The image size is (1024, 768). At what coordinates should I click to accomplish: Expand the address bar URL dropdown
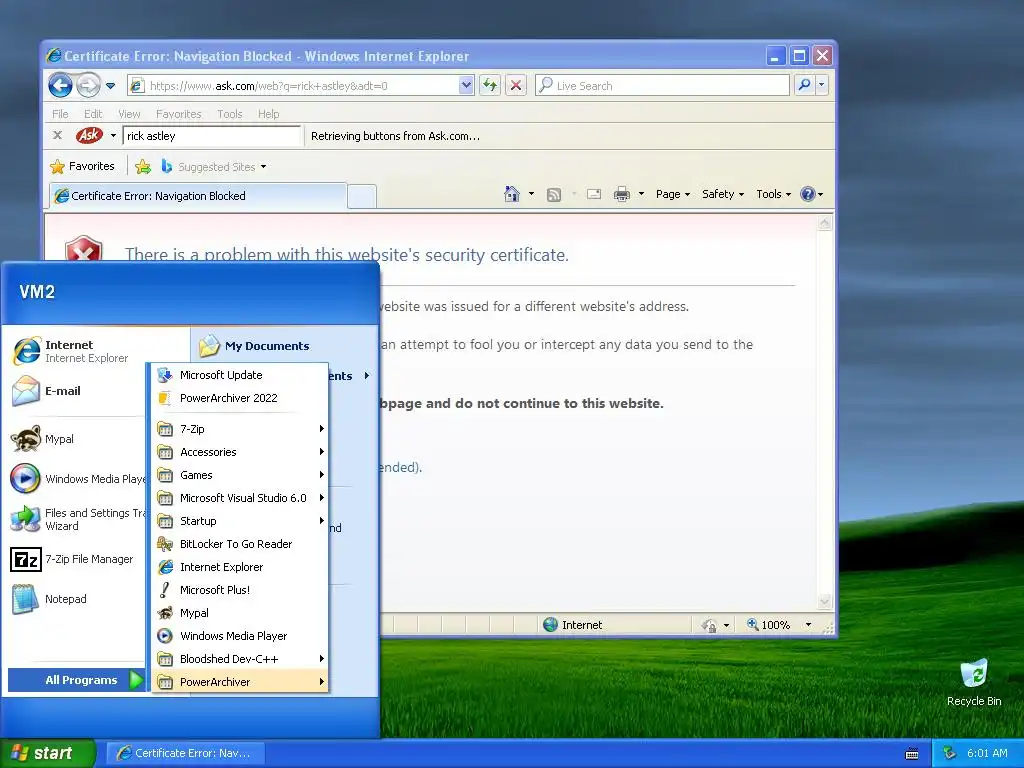(x=466, y=85)
